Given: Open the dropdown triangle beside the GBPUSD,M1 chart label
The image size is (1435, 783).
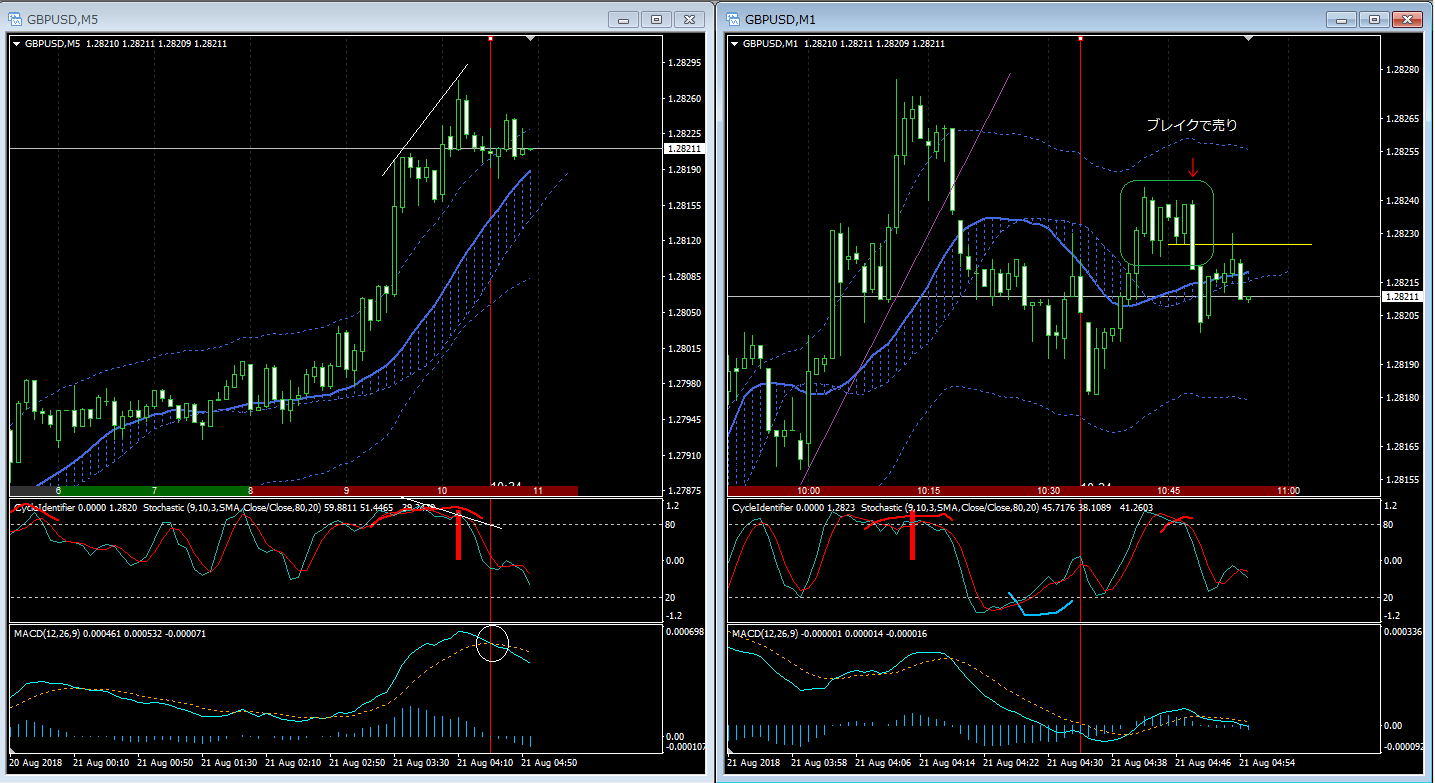Looking at the screenshot, I should click(x=735, y=44).
